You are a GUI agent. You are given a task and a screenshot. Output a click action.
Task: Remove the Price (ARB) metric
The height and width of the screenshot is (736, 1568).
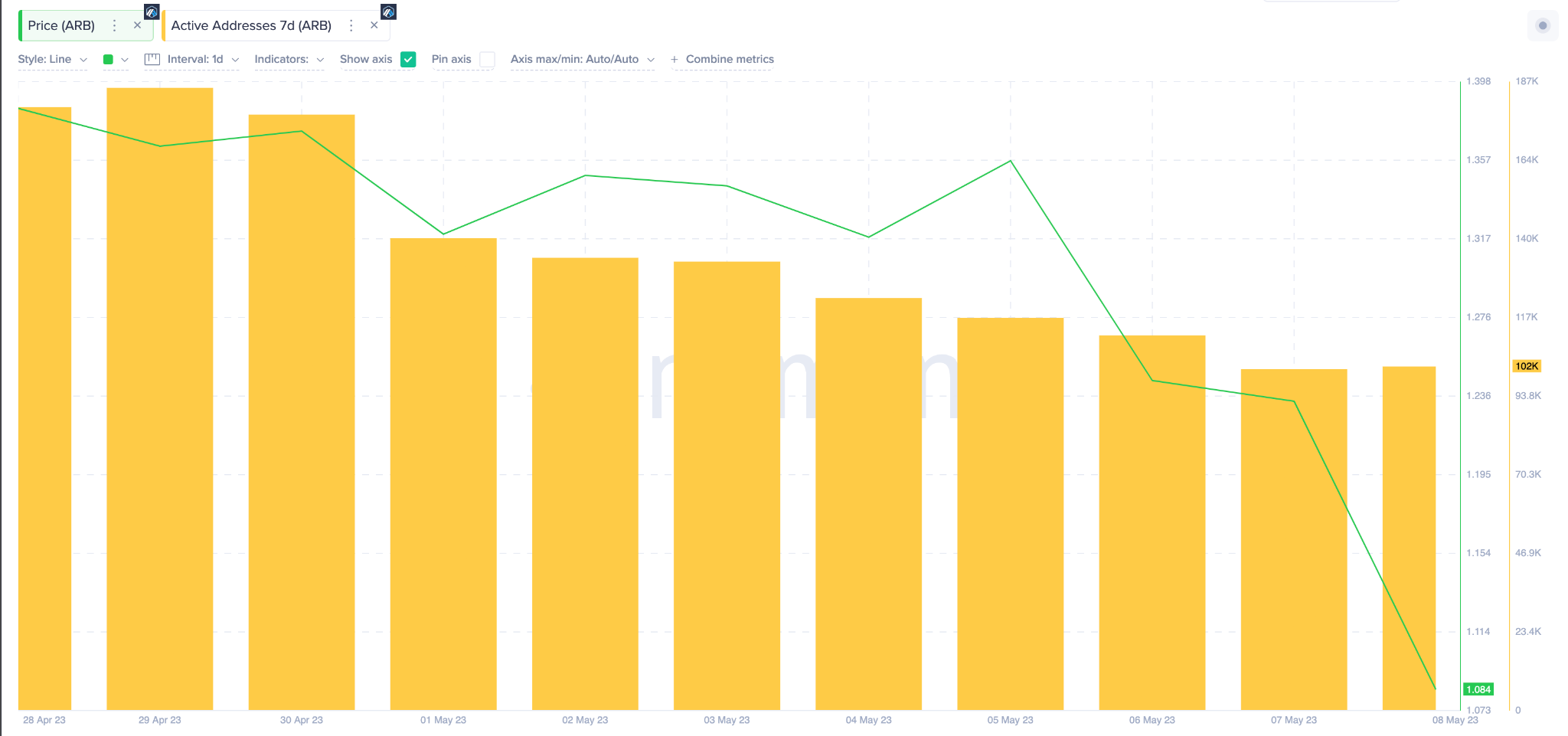click(x=138, y=25)
